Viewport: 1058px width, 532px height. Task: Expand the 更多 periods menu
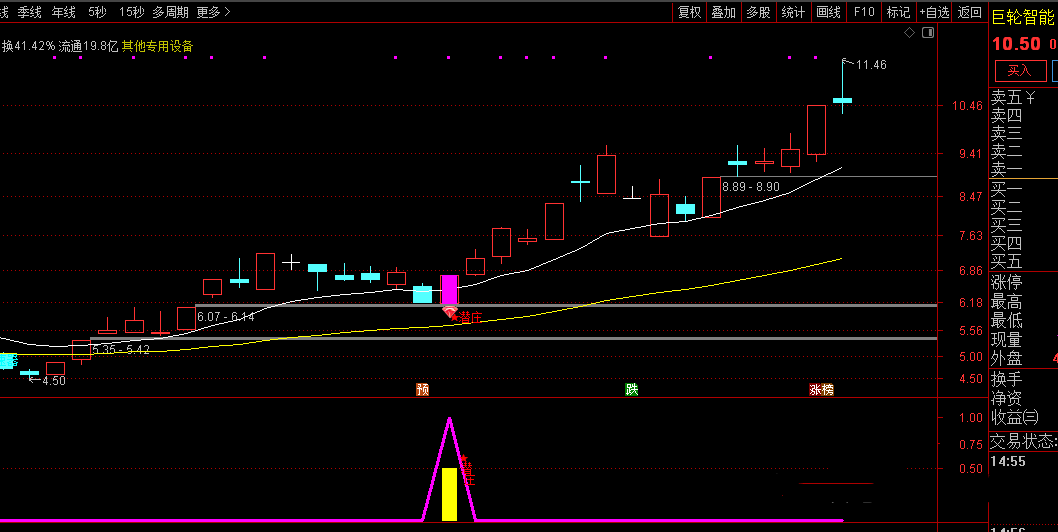(213, 12)
